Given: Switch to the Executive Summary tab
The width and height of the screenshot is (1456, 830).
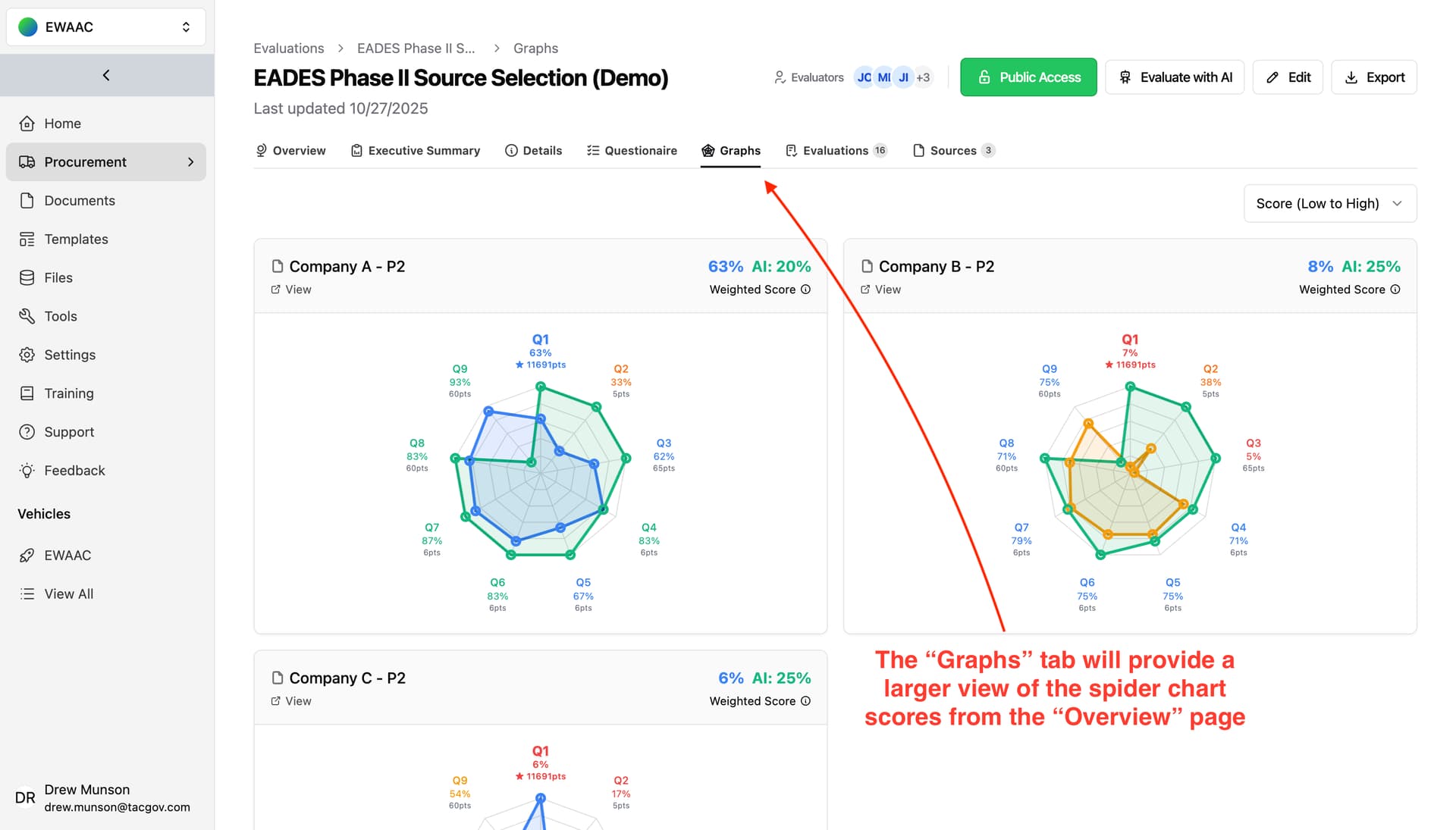Looking at the screenshot, I should pos(416,151).
